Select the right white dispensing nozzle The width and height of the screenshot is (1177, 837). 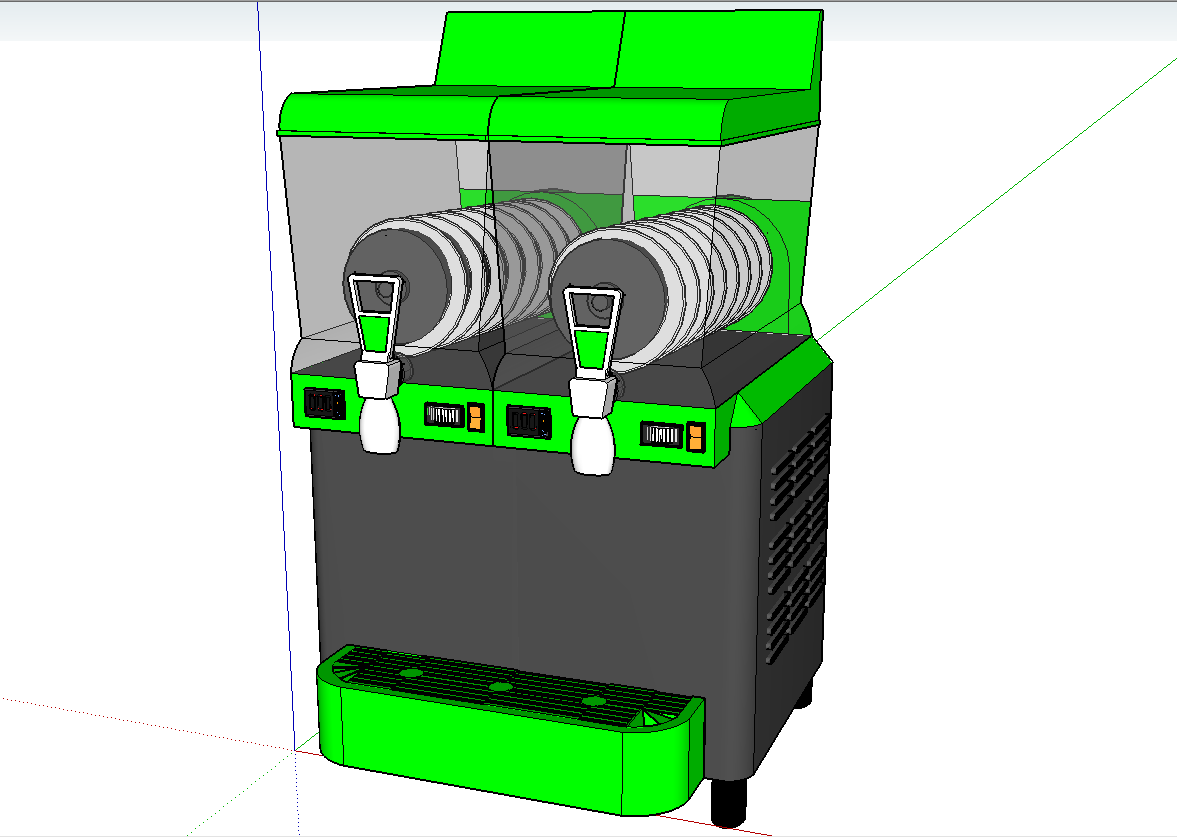(593, 444)
